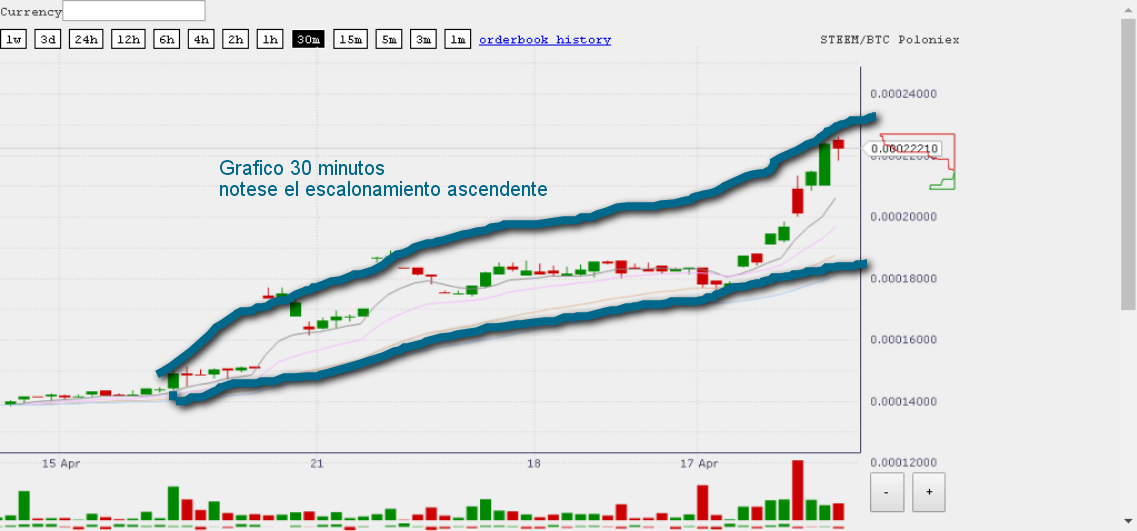Image resolution: width=1137 pixels, height=531 pixels.
Task: Set chart interval to 1h
Action: click(270, 39)
